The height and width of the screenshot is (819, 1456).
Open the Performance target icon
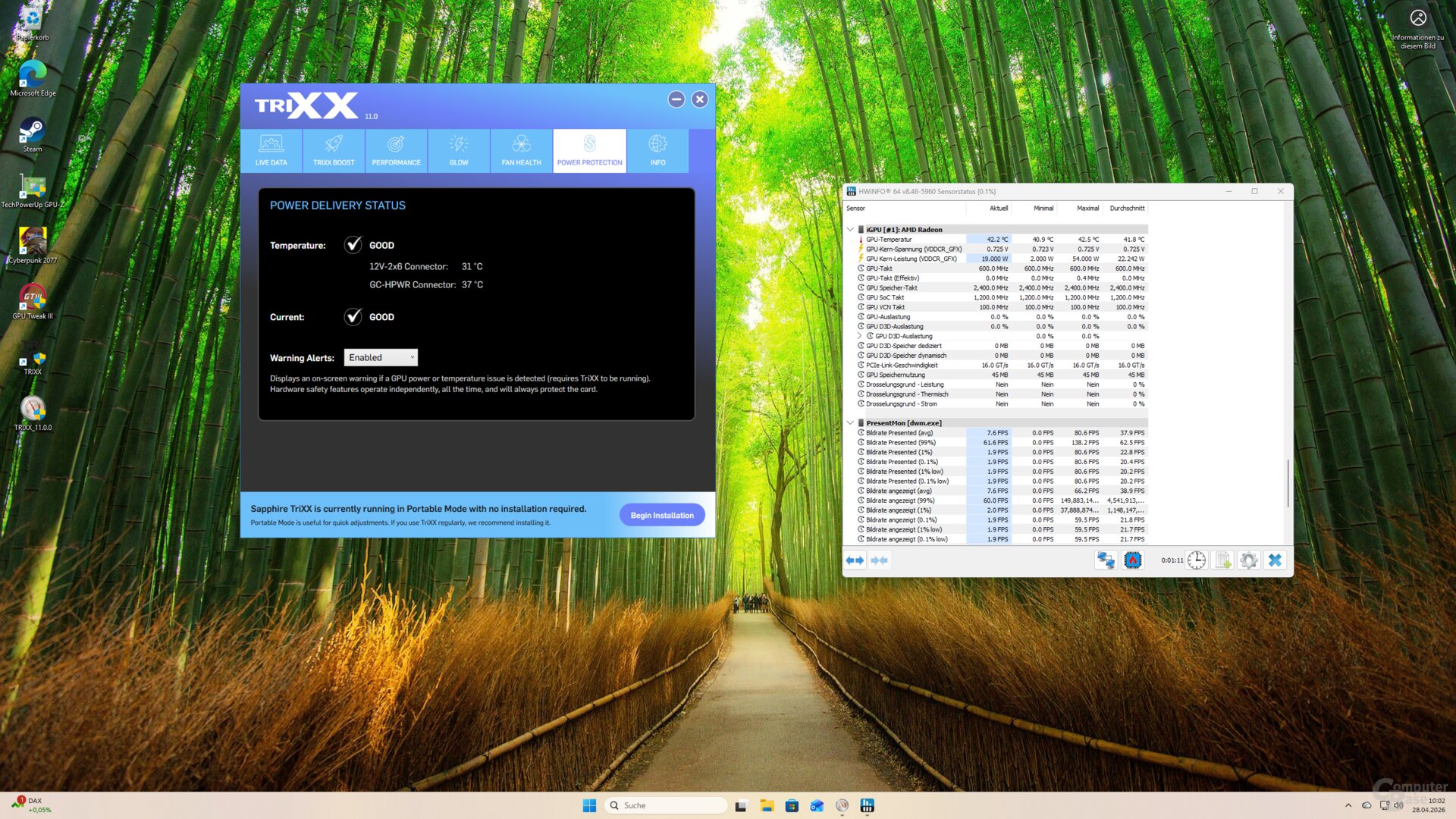tap(396, 143)
